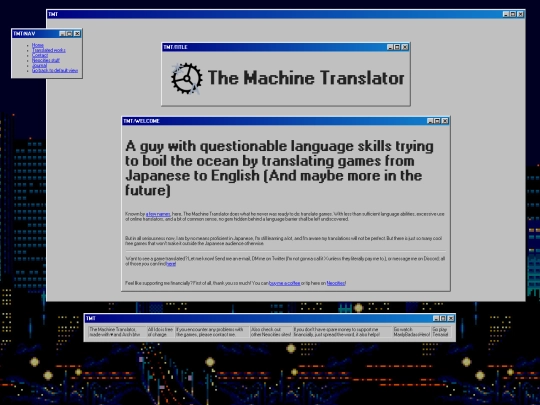
Task: Minimize the TMT/TITLE window
Action: click(x=390, y=47)
